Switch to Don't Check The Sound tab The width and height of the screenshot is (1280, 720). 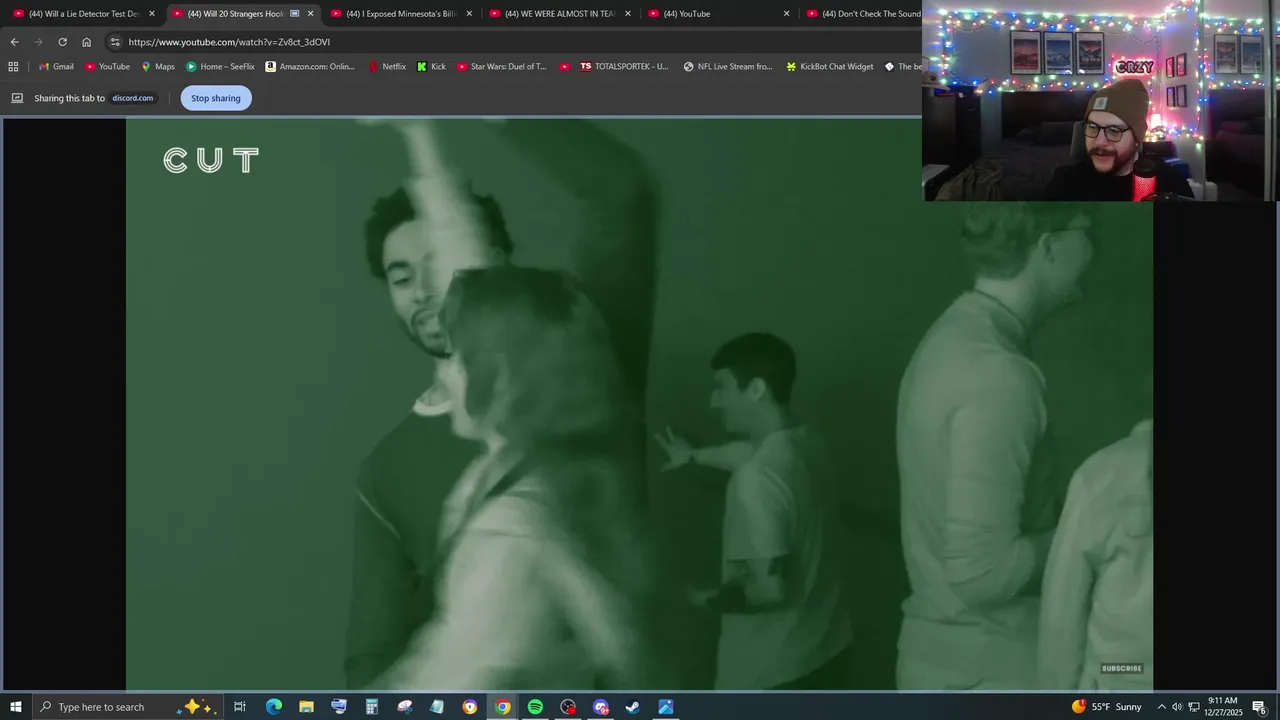click(862, 14)
